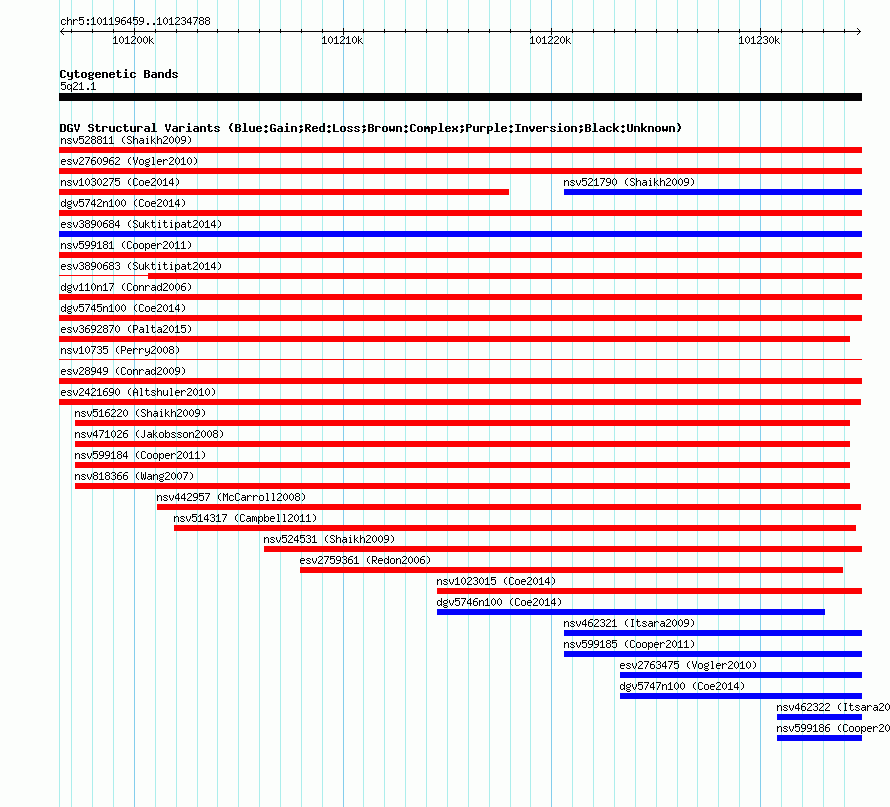The width and height of the screenshot is (890, 807).
Task: Select nsv462322 Itsara label
Action: coord(833,707)
